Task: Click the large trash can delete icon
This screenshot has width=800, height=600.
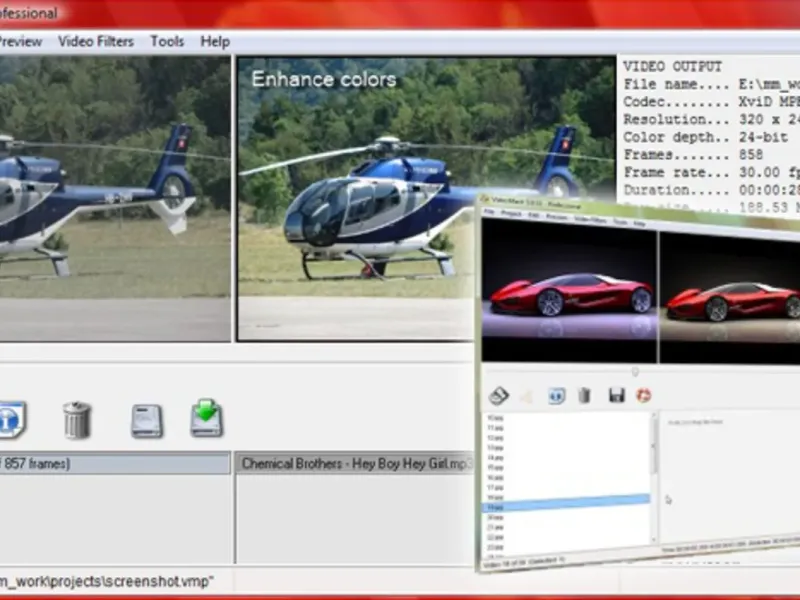Action: (77, 420)
